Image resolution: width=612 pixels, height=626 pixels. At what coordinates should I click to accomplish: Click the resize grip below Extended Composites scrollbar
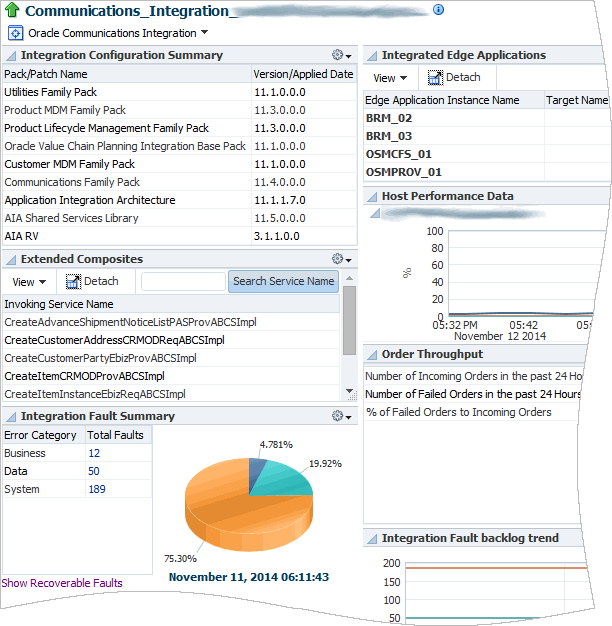click(352, 396)
